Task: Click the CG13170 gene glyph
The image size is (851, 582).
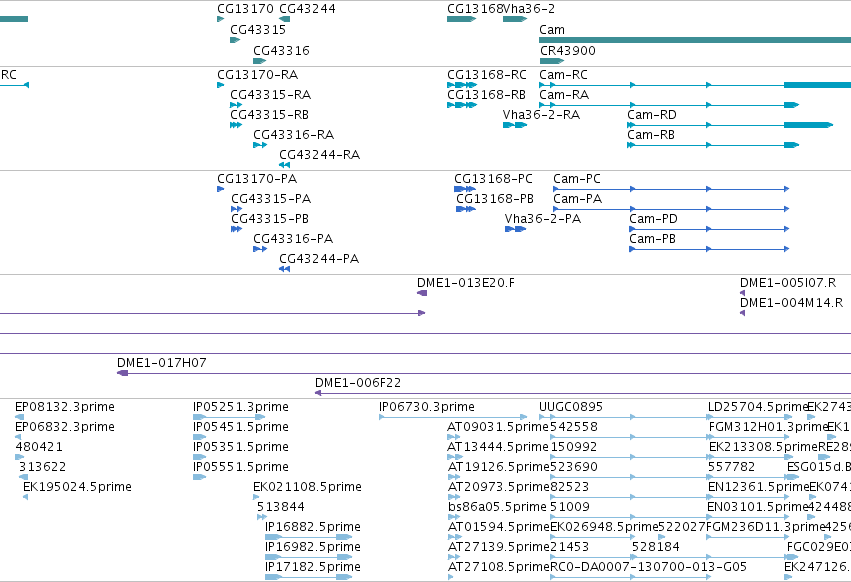Action: [x=220, y=19]
